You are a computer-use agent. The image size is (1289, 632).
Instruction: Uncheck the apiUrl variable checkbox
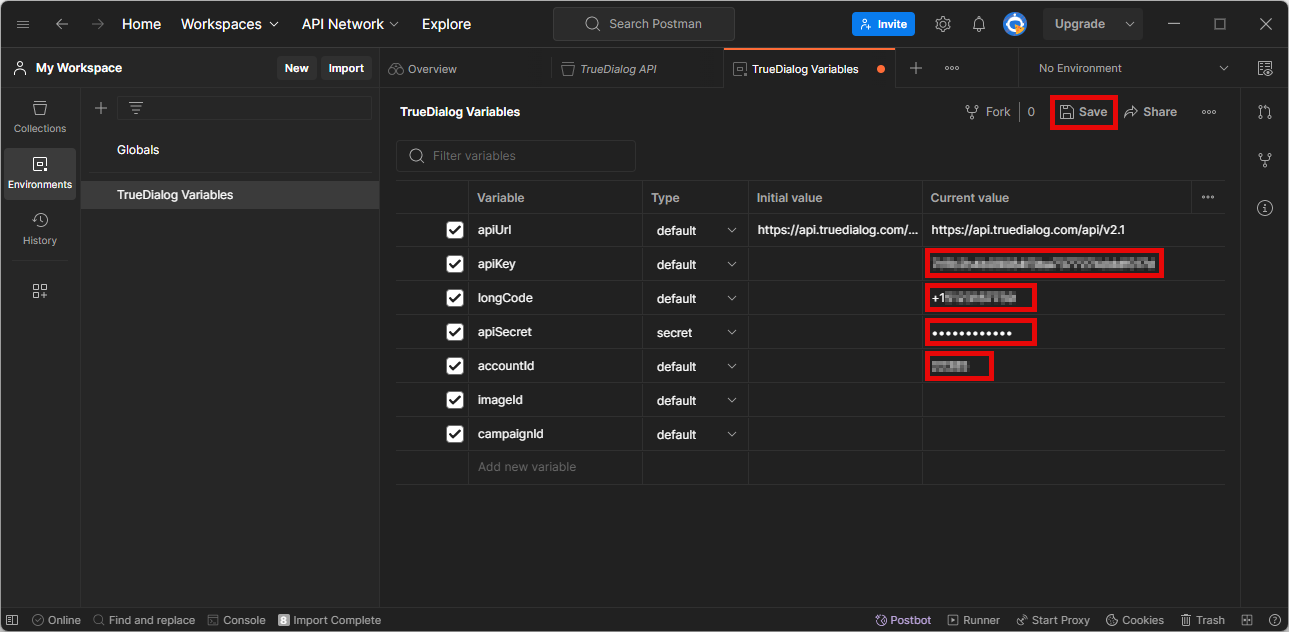coord(455,230)
